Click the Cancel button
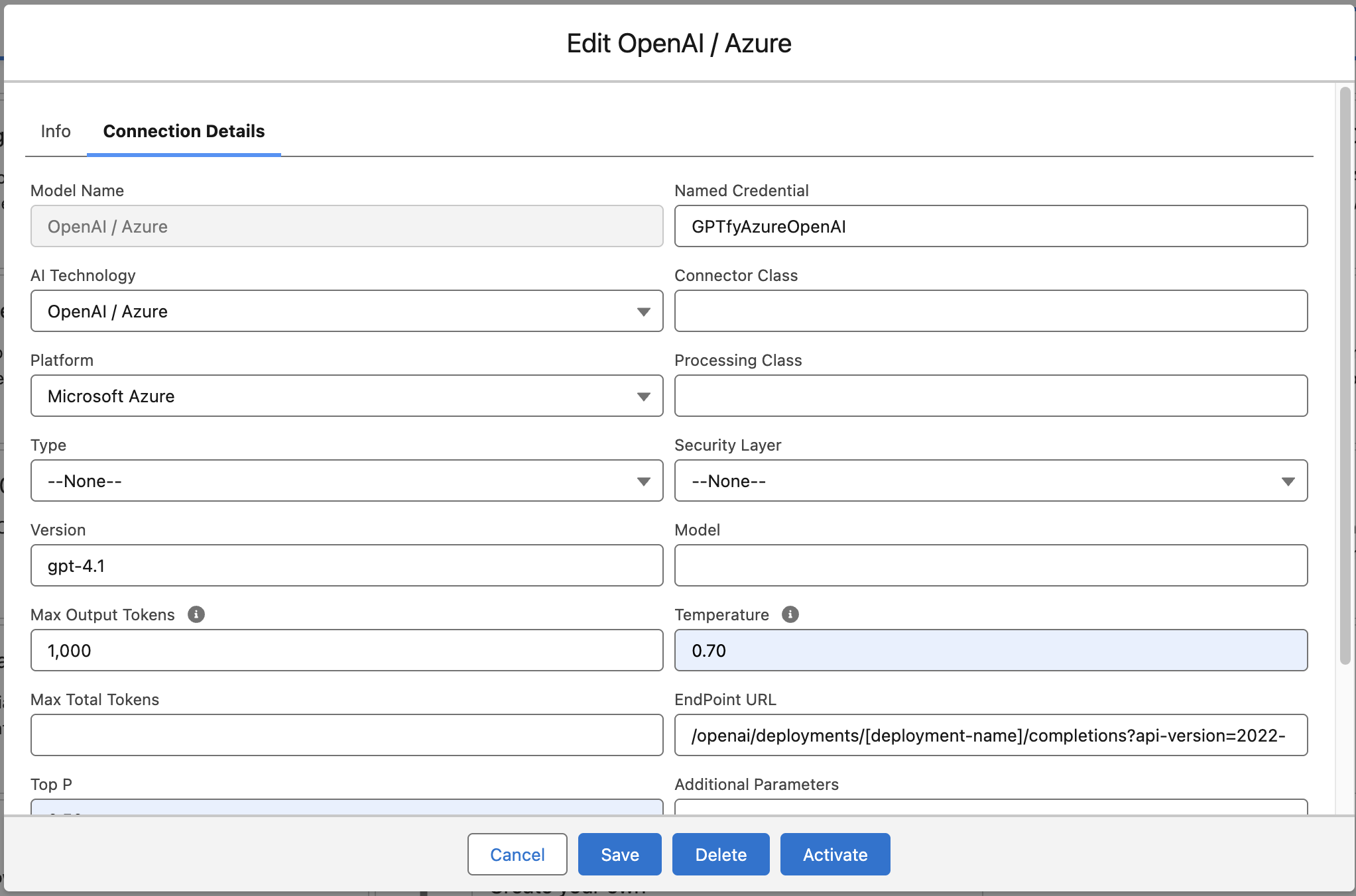Image resolution: width=1356 pixels, height=896 pixels. click(517, 854)
